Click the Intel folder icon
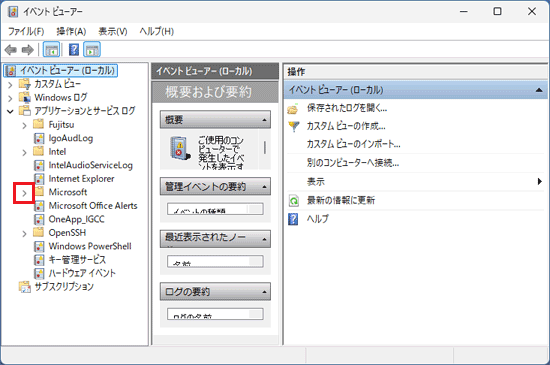Image resolution: width=550 pixels, height=365 pixels. click(x=39, y=151)
